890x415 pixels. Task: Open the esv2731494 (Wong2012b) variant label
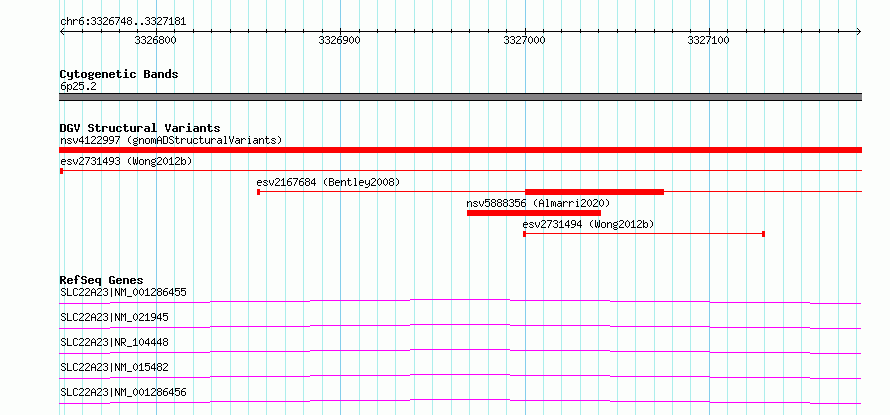coord(588,224)
